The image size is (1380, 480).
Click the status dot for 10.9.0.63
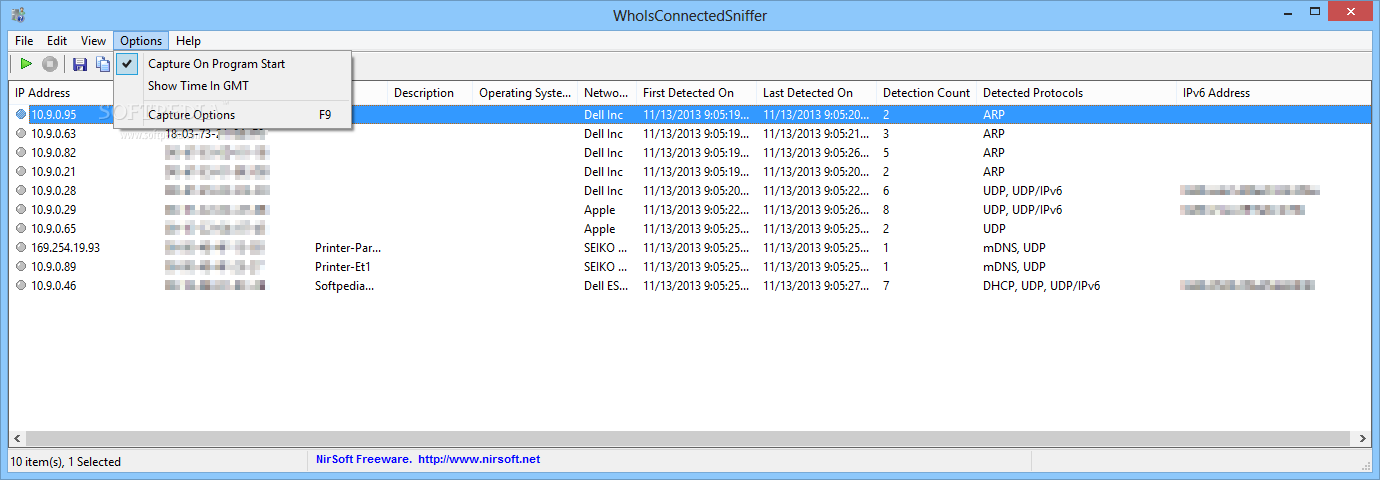[21, 134]
